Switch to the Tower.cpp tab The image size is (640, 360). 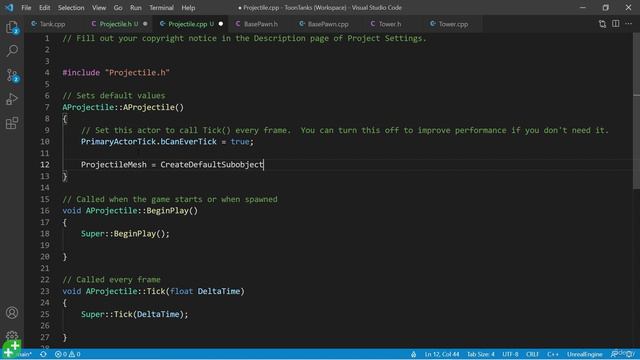click(453, 24)
